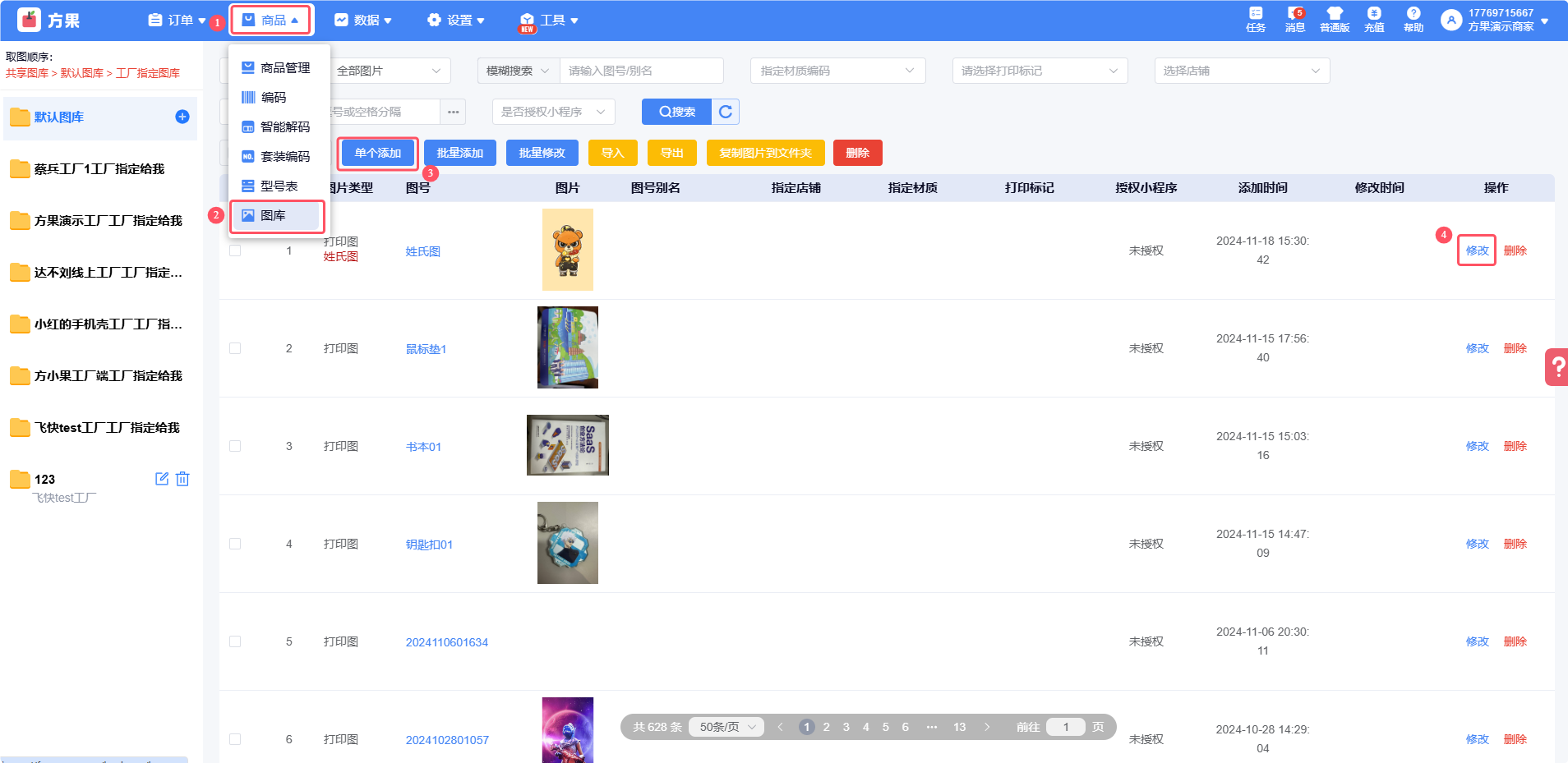Open the bear thumbnail in row 姓氏图
This screenshot has height=763, width=1568.
pyautogui.click(x=568, y=250)
